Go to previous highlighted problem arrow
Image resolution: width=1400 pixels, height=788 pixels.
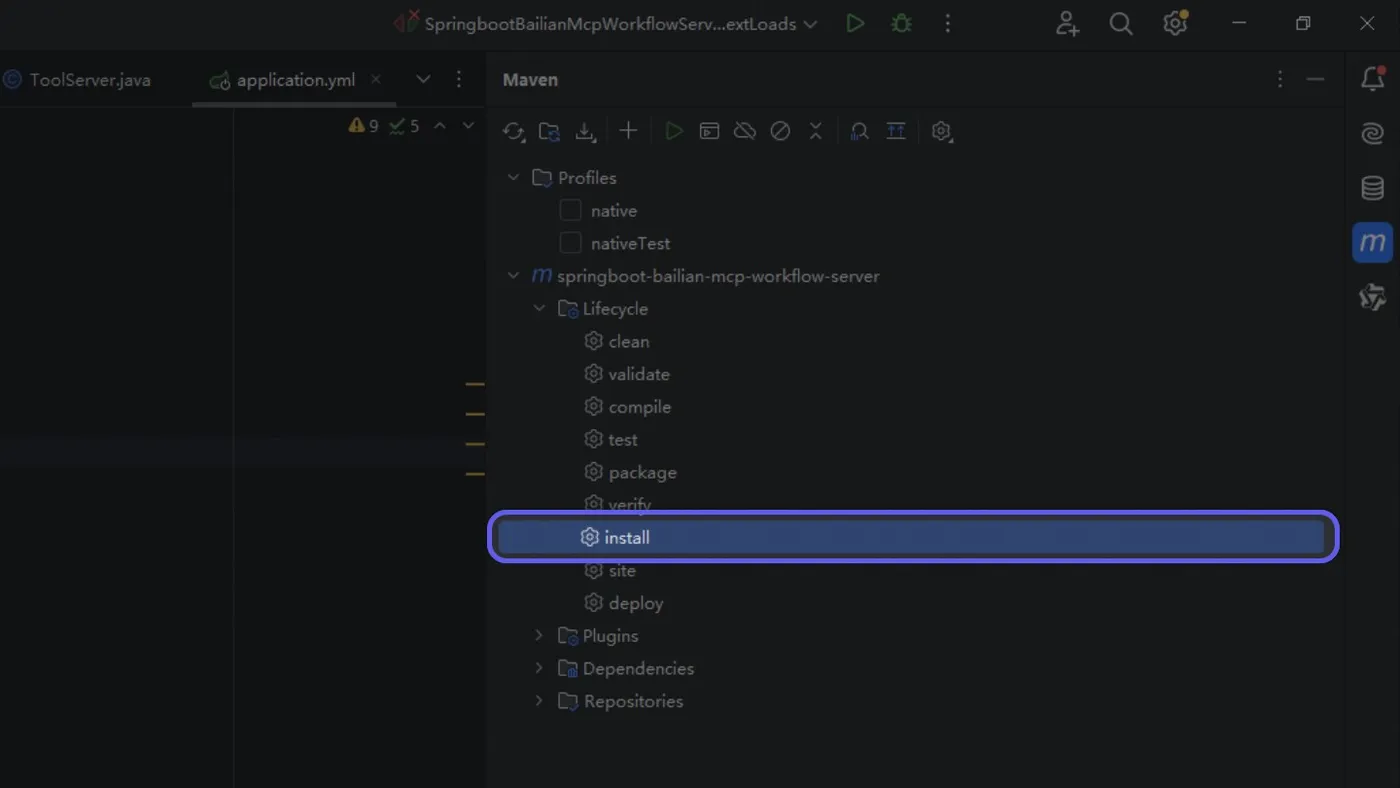[440, 125]
